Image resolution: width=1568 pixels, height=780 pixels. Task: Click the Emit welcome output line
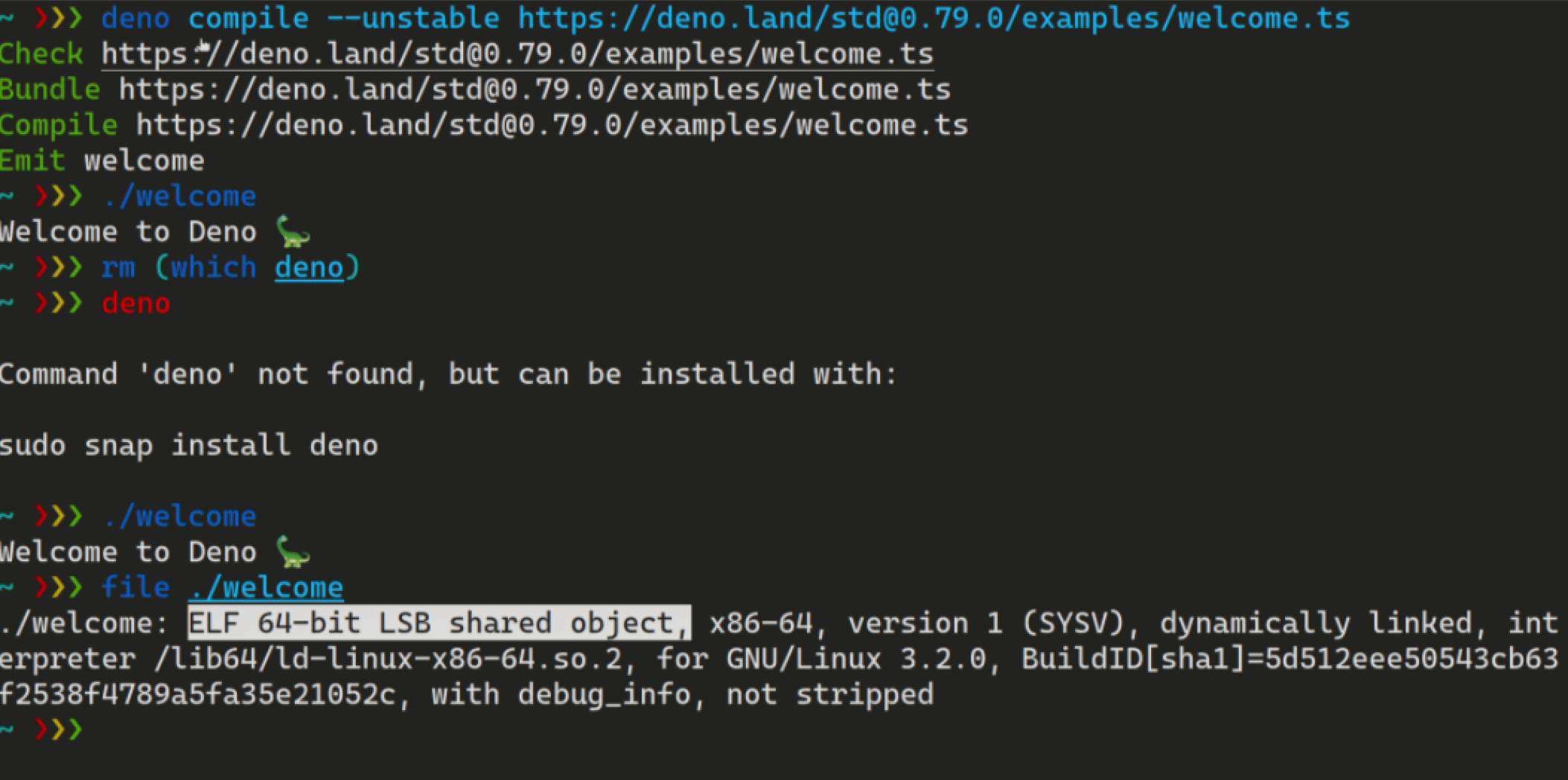coord(102,161)
